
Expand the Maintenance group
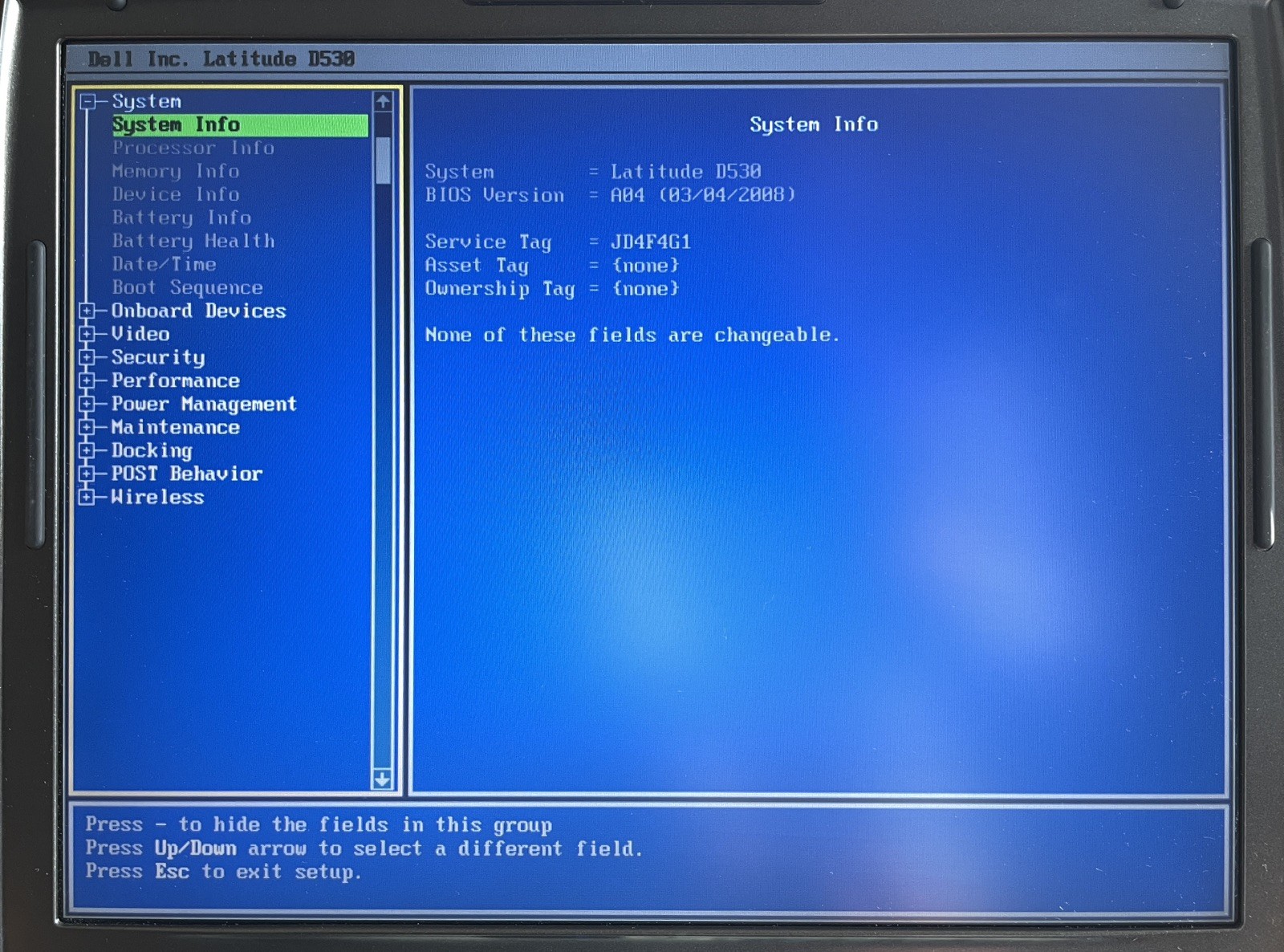tap(87, 427)
